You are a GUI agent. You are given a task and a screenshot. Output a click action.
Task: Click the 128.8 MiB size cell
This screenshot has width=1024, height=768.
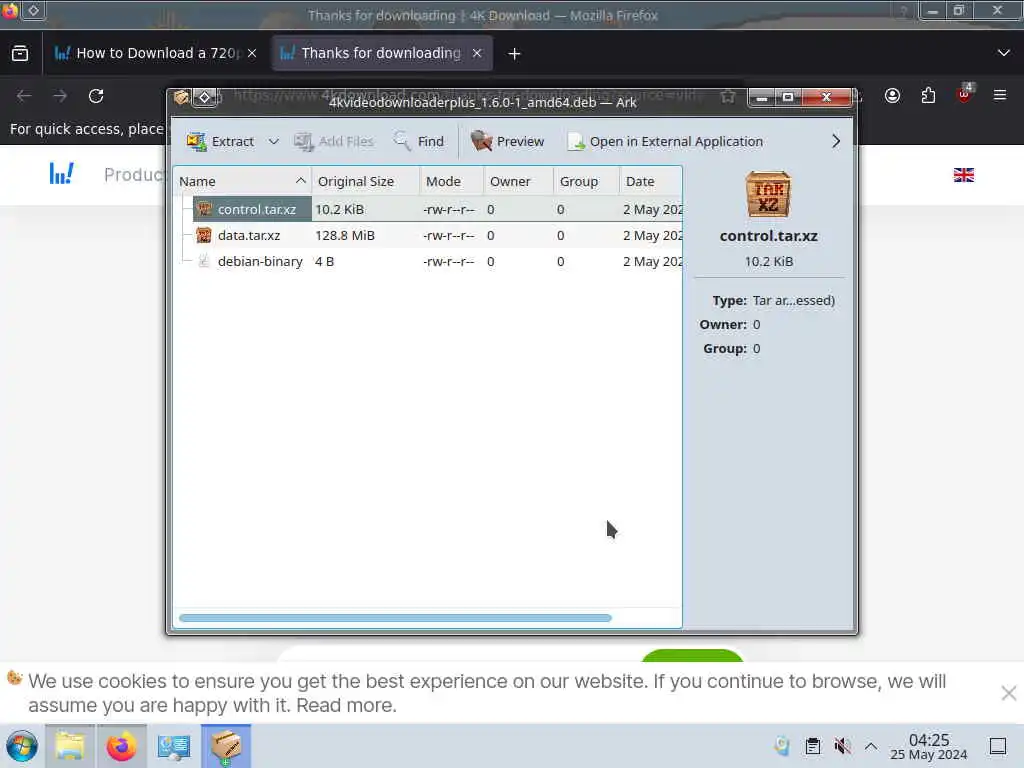tap(345, 235)
